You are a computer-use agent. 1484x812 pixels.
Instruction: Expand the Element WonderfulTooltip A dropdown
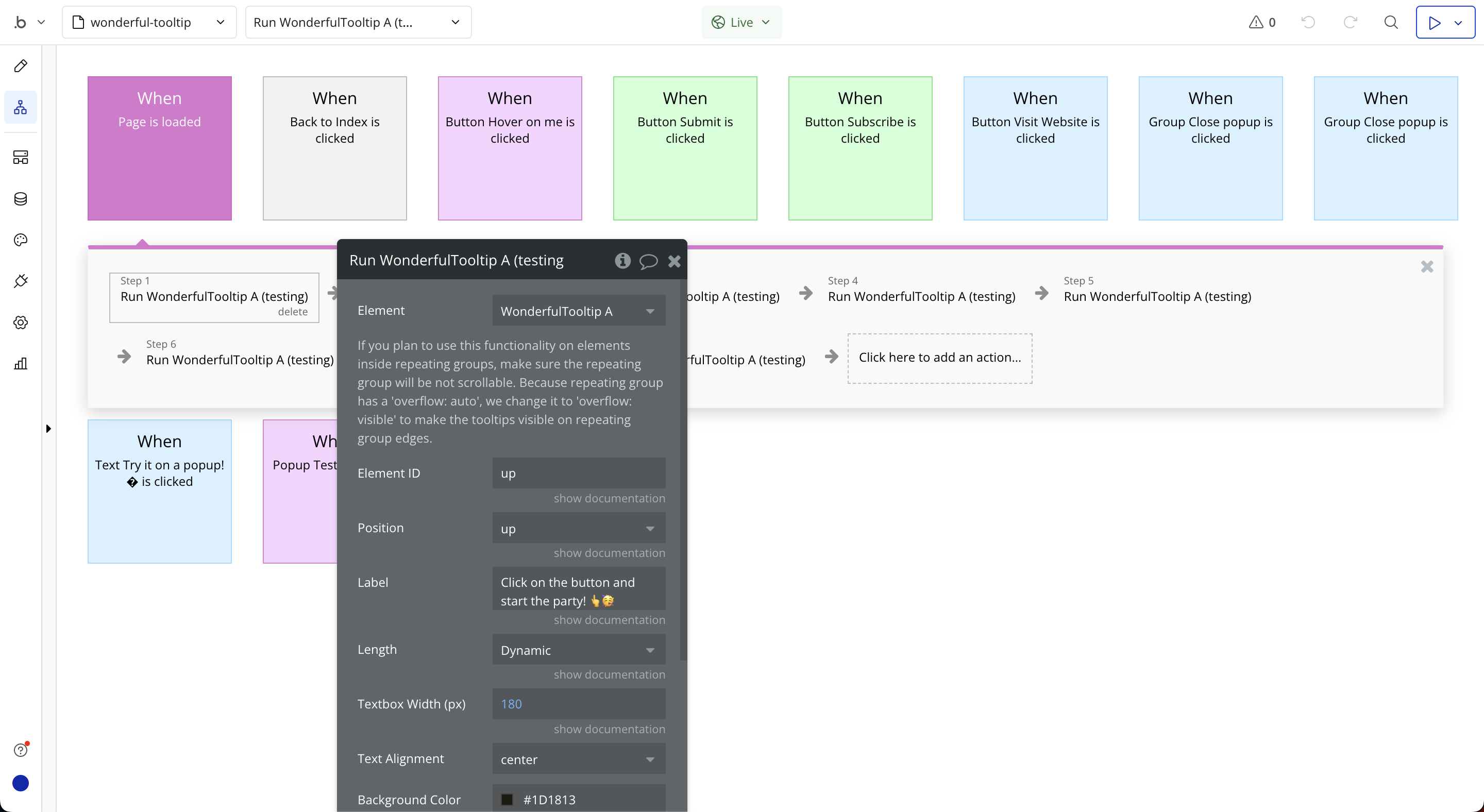pos(578,311)
